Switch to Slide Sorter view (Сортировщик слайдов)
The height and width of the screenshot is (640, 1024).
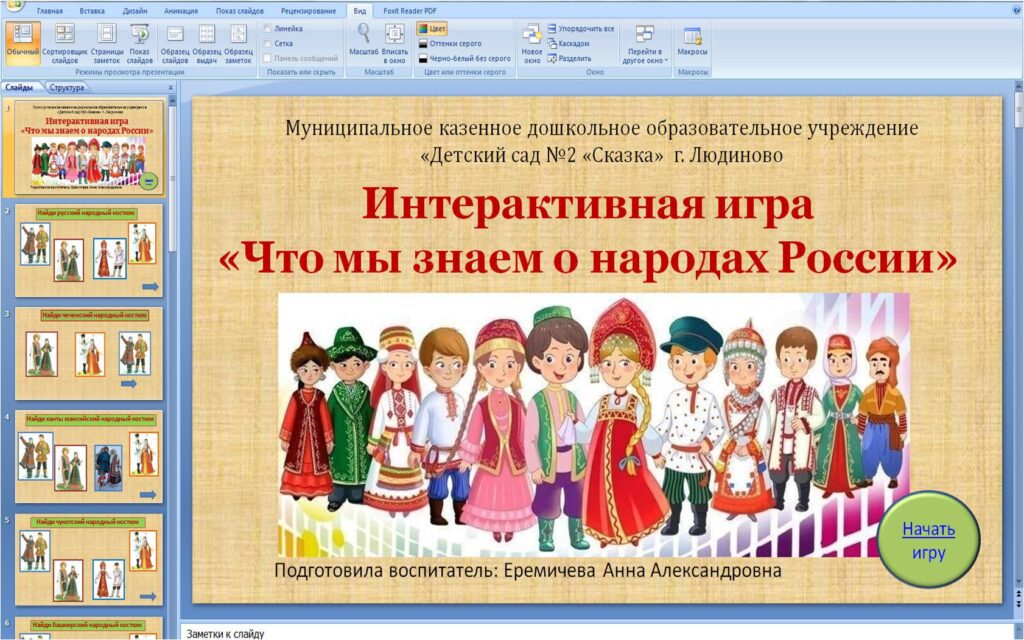(64, 45)
